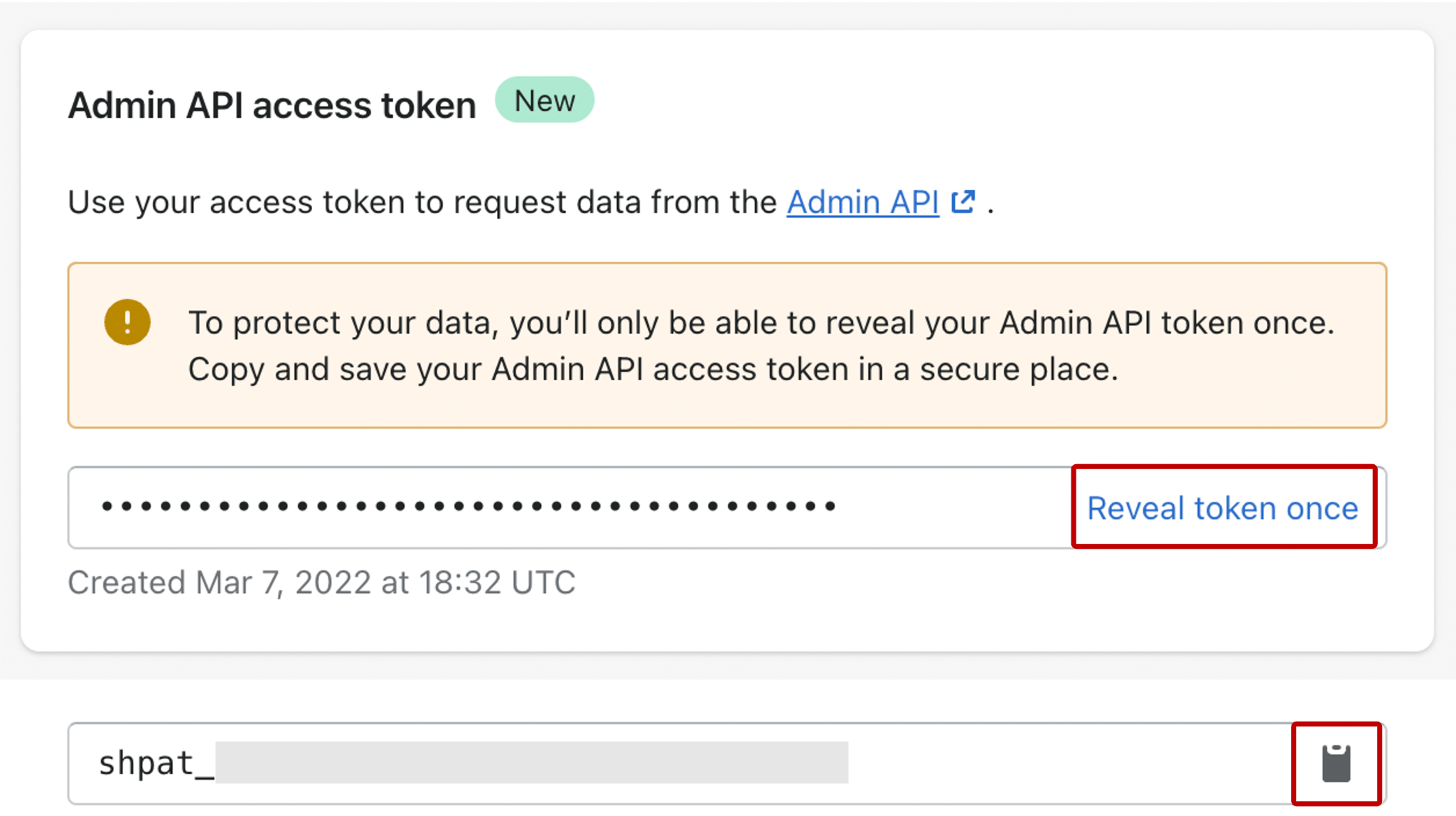Click the gray redacted token block
The width and height of the screenshot is (1456, 816).
(x=532, y=763)
